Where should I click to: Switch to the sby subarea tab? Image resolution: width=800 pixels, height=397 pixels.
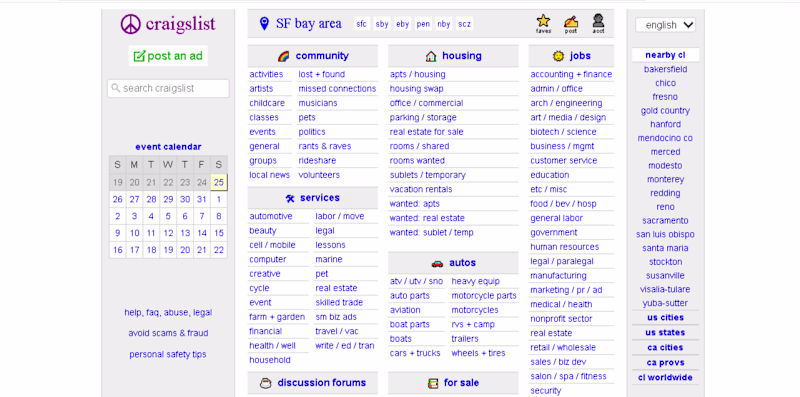click(x=382, y=24)
